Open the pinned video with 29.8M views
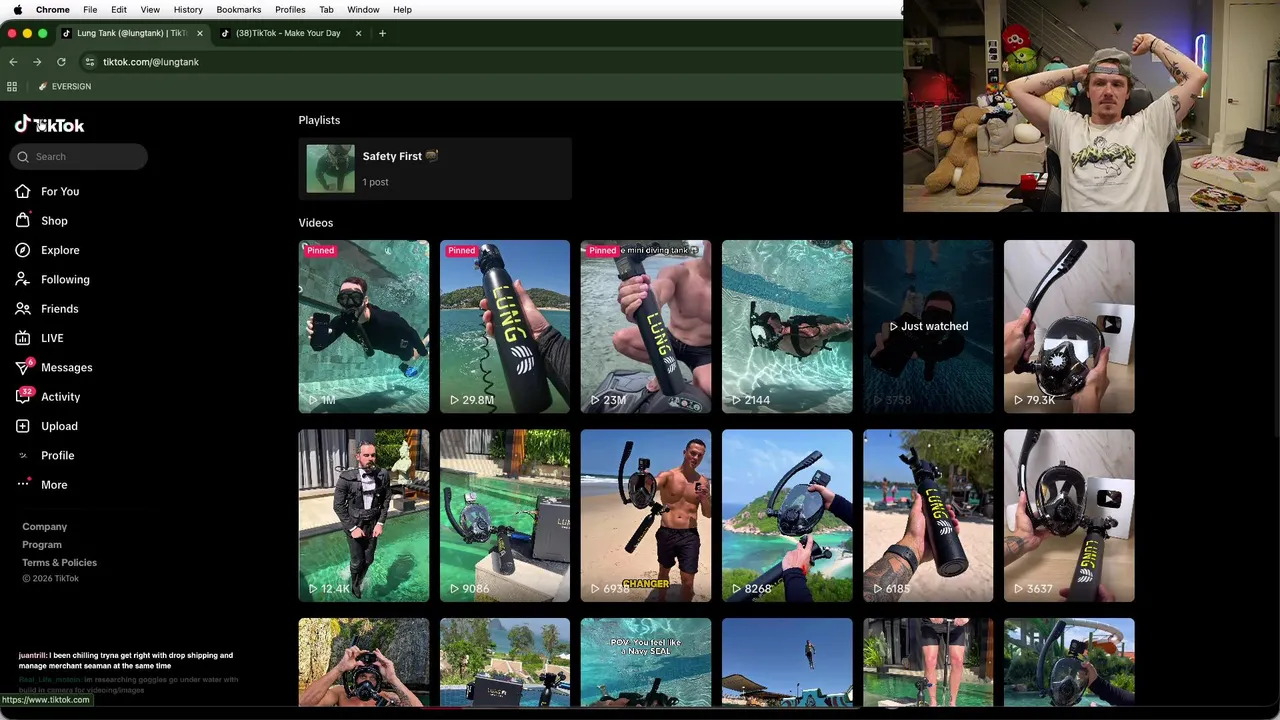Viewport: 1280px width, 720px height. click(x=505, y=326)
